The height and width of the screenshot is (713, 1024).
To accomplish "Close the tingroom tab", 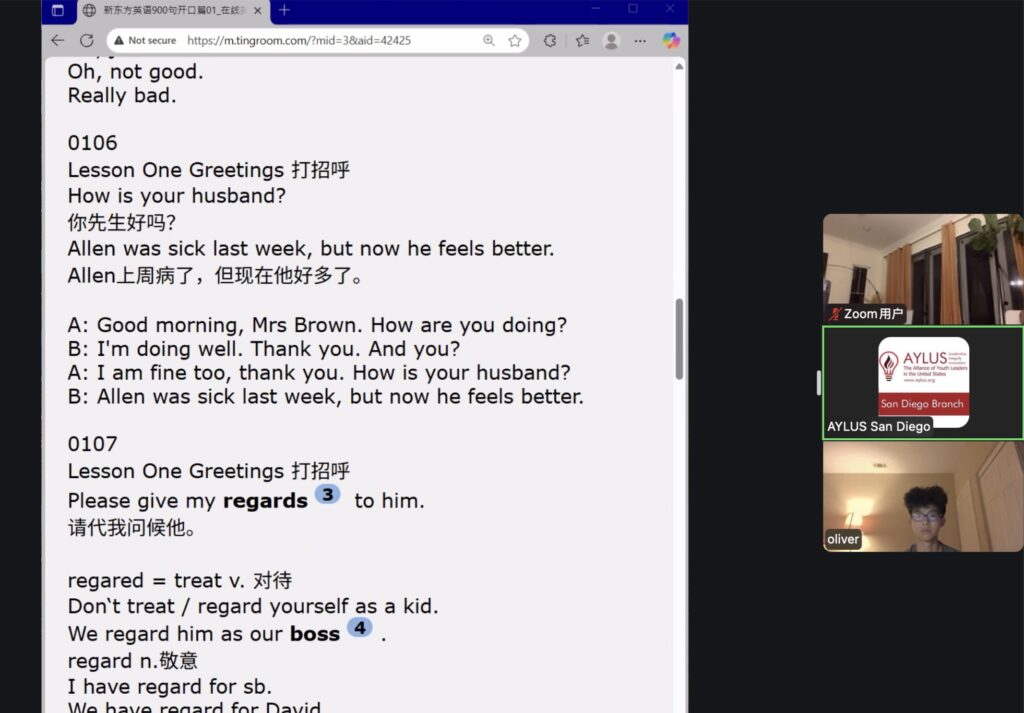I will coord(259,10).
